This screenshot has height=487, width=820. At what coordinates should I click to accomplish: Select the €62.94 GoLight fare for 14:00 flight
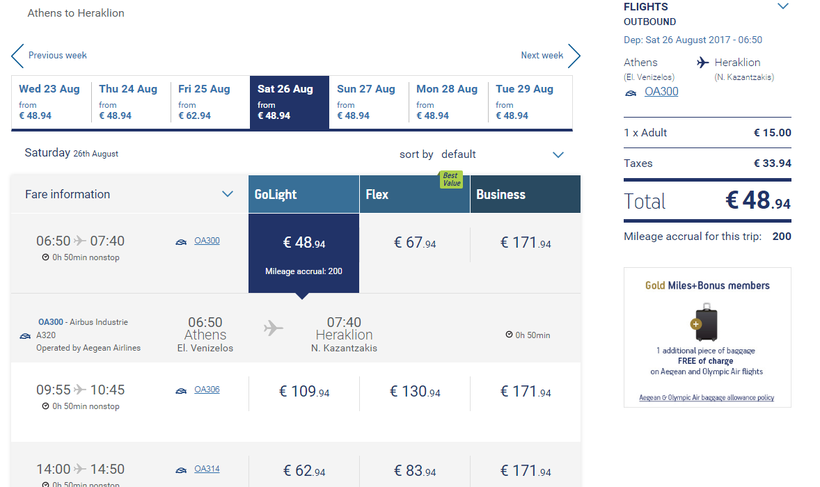(304, 471)
